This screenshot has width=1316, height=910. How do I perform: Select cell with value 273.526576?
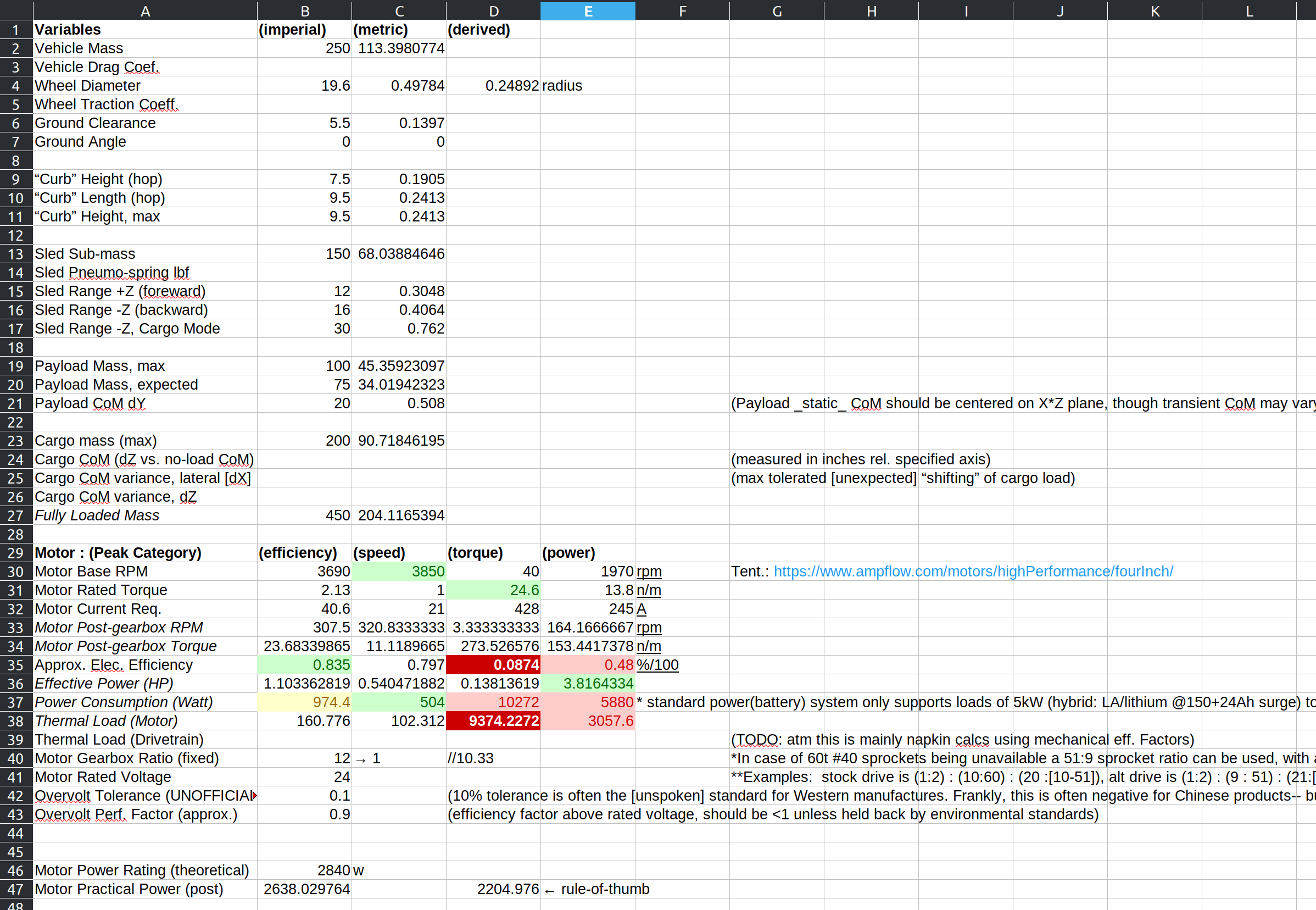click(494, 646)
